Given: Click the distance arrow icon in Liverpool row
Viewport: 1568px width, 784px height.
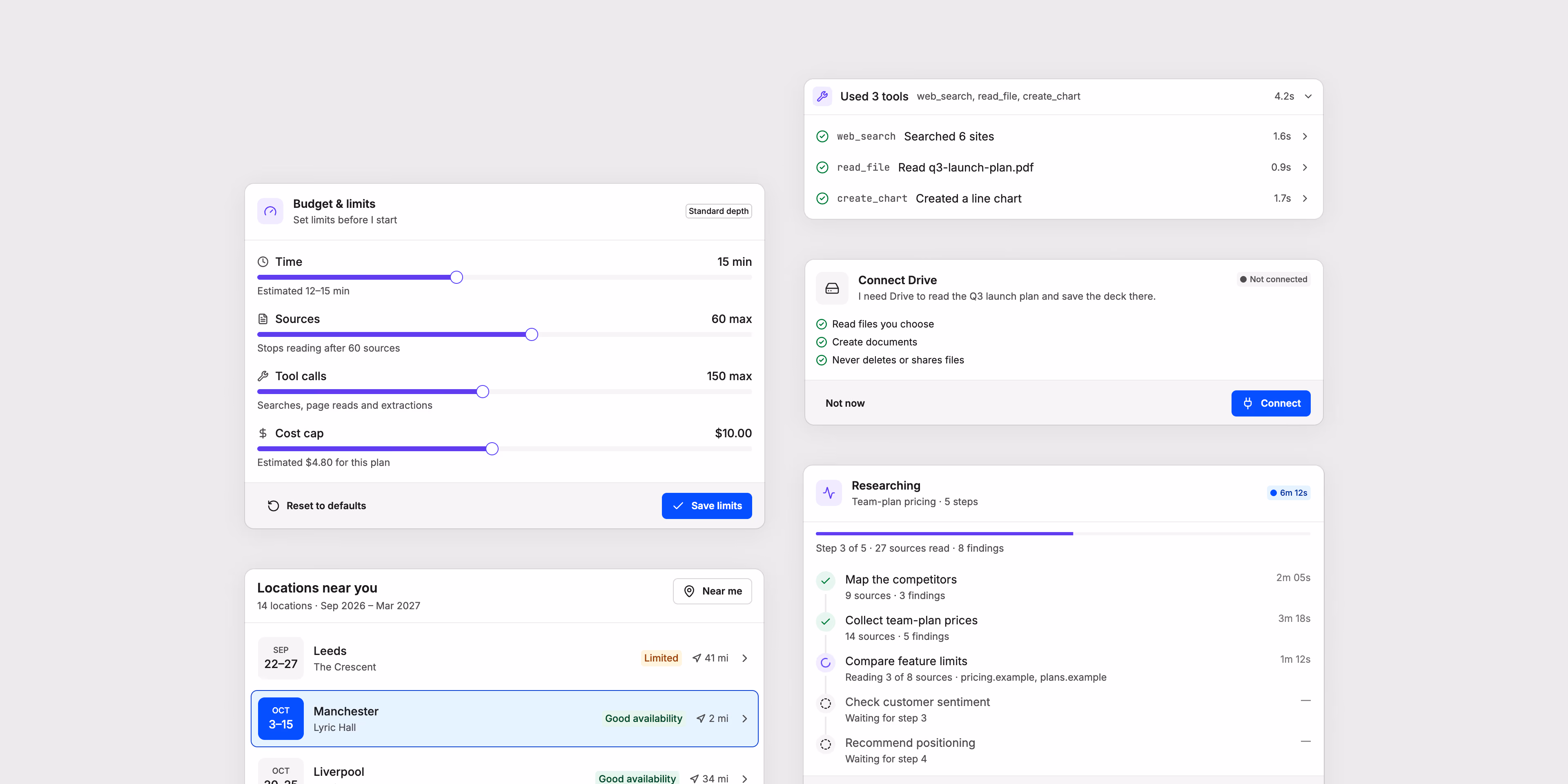Looking at the screenshot, I should 695,779.
